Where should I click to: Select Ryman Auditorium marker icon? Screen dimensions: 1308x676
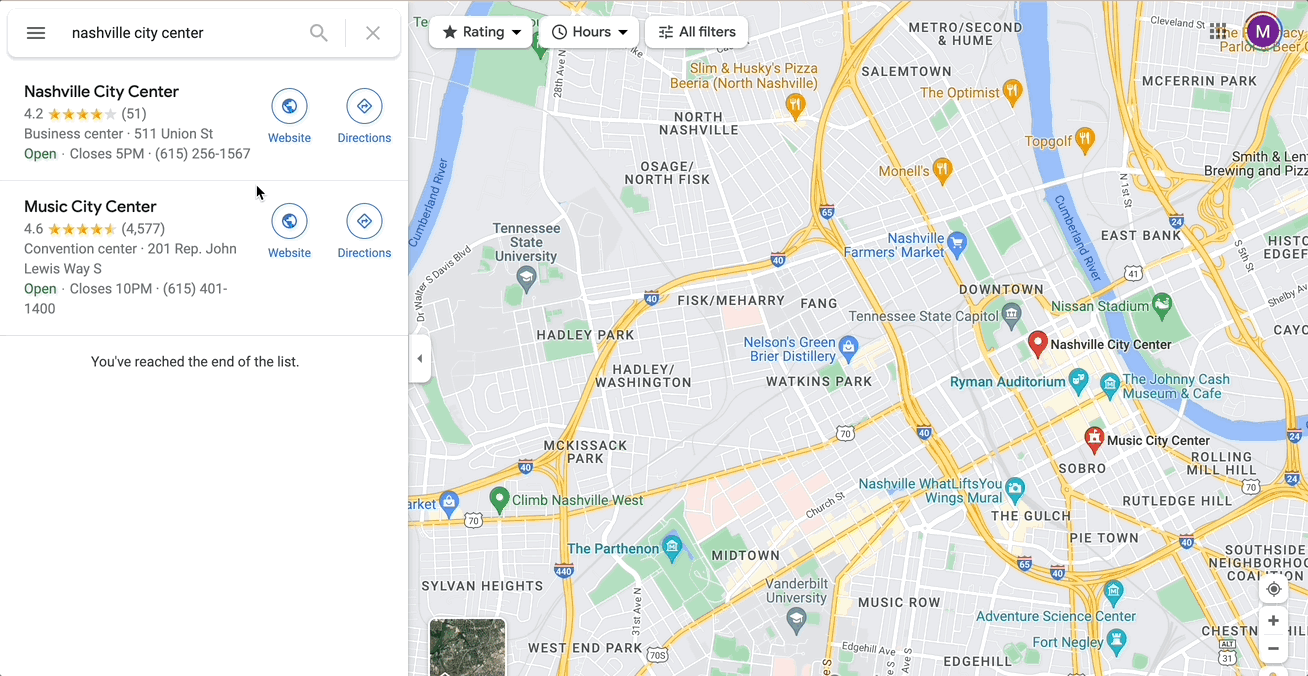1078,380
